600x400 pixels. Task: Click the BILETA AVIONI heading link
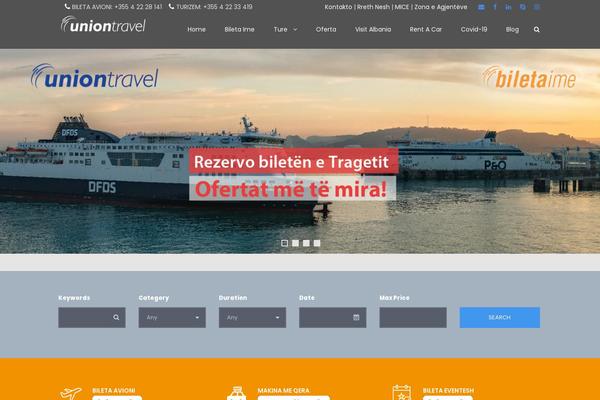pos(114,390)
